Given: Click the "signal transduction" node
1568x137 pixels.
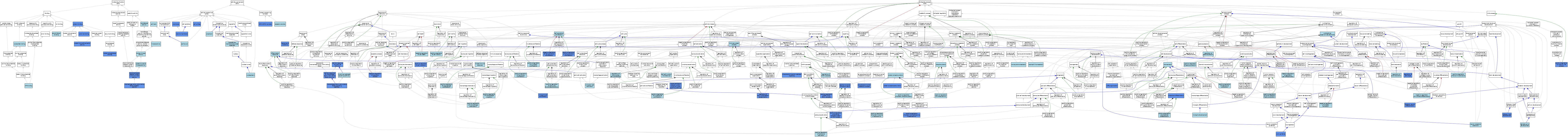Looking at the screenshot, I should [802, 44].
